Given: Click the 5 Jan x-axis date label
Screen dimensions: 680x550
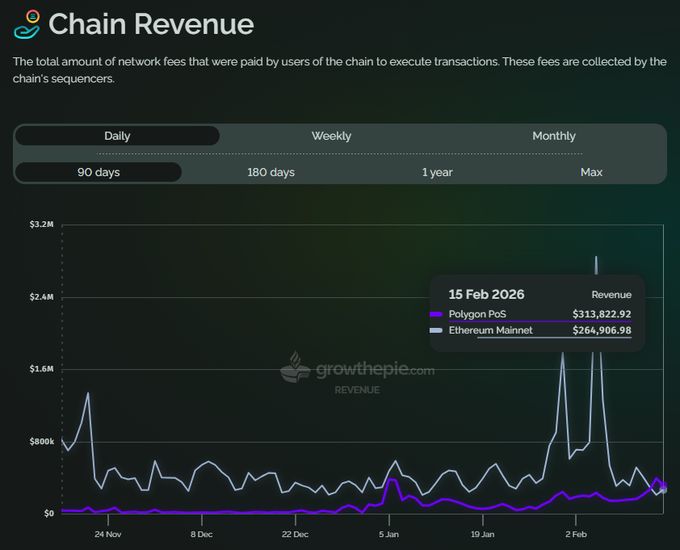Looking at the screenshot, I should pos(391,534).
